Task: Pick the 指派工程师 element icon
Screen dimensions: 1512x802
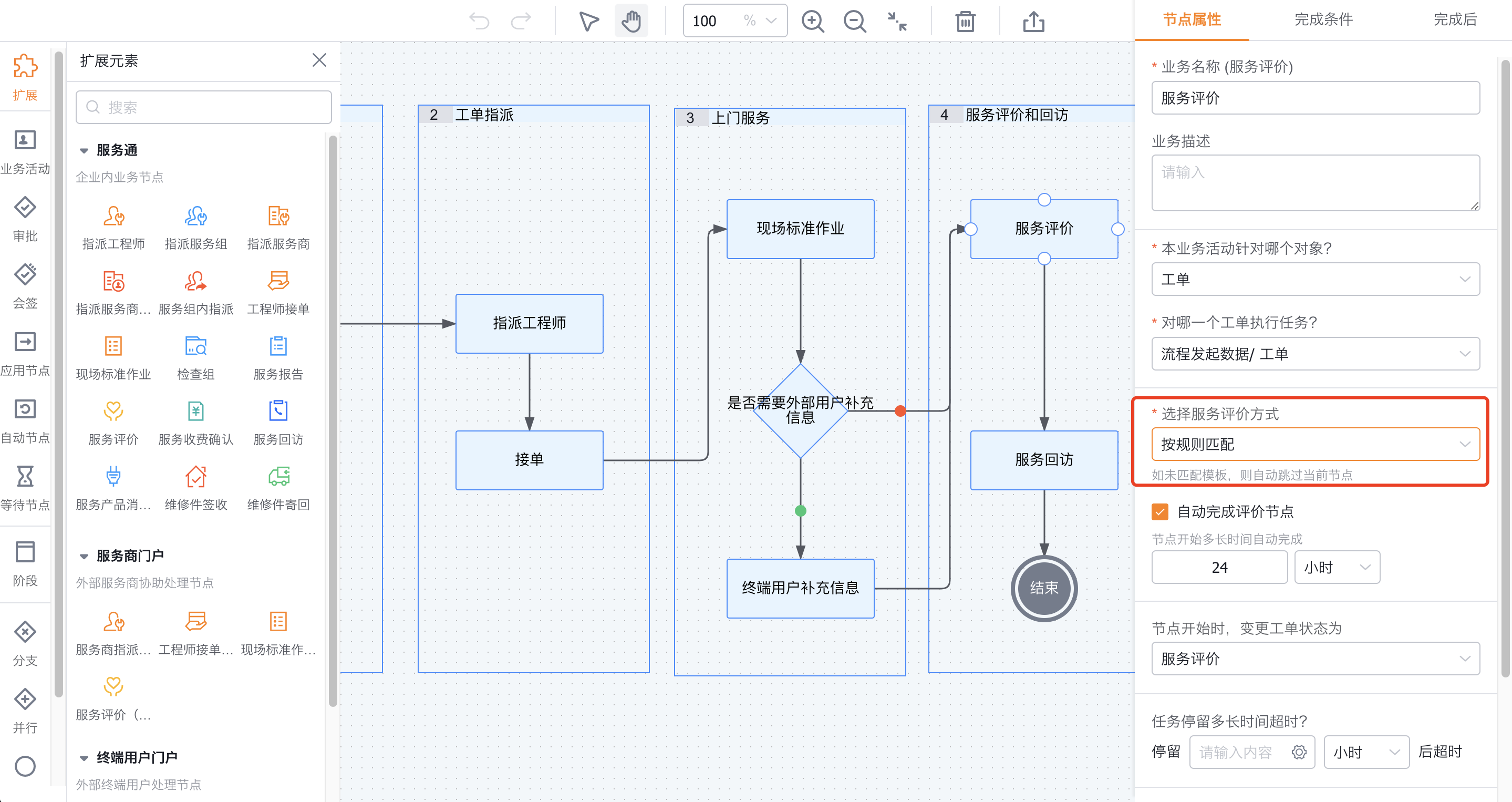Action: tap(113, 216)
